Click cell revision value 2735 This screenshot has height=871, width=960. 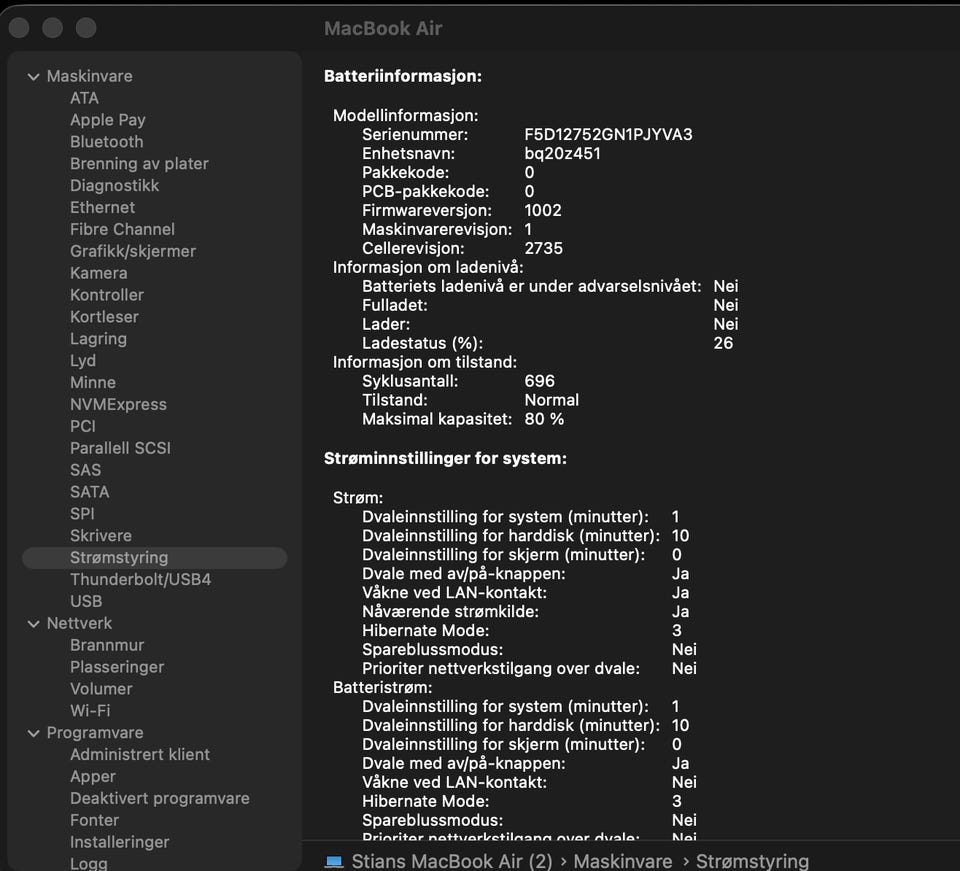[x=544, y=249]
